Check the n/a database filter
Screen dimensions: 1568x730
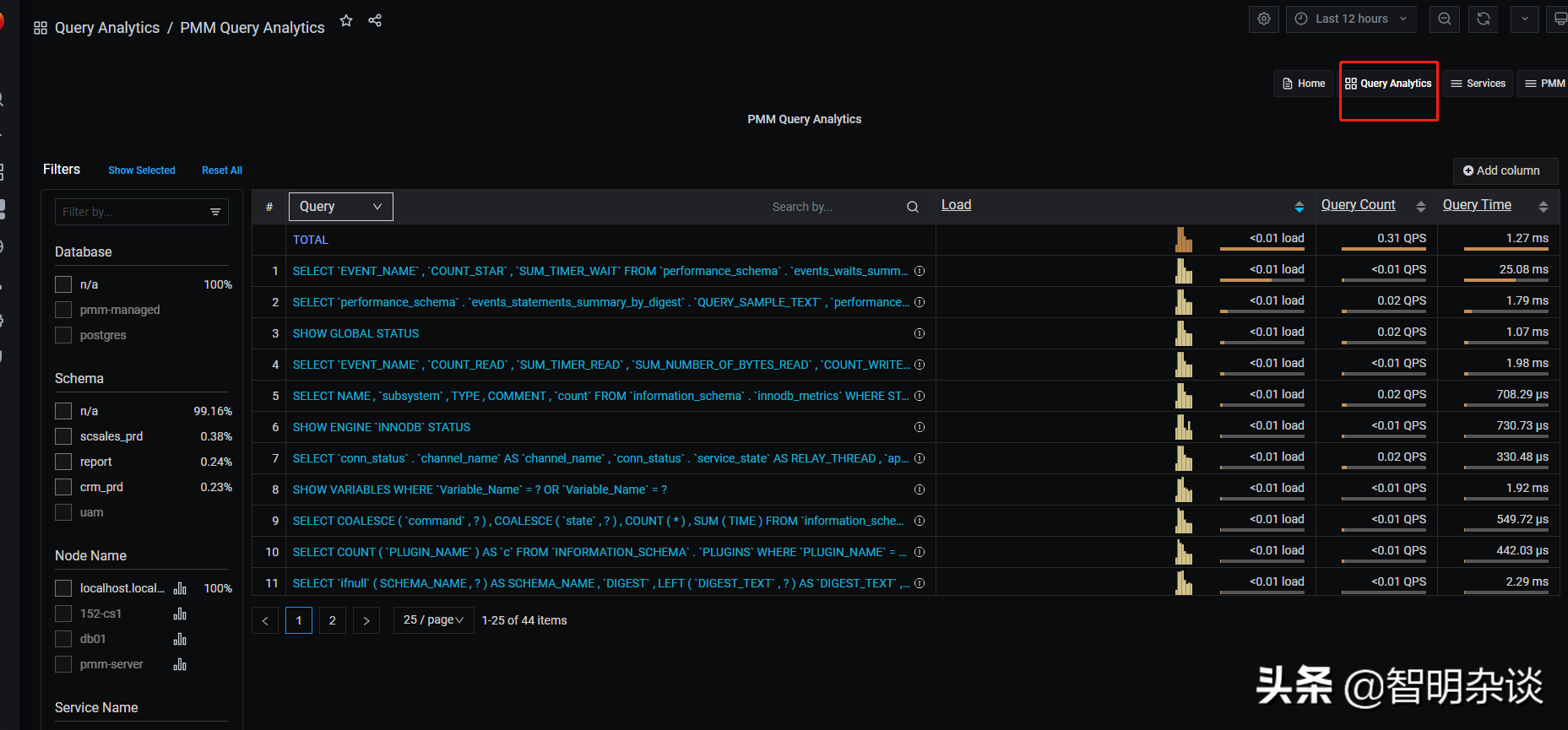(x=63, y=284)
